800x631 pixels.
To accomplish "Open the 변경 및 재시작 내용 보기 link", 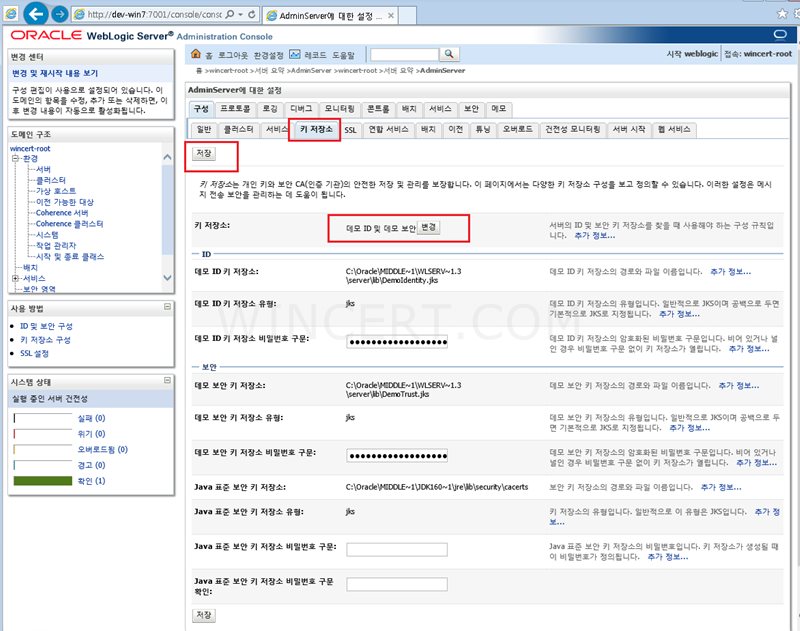I will point(55,73).
